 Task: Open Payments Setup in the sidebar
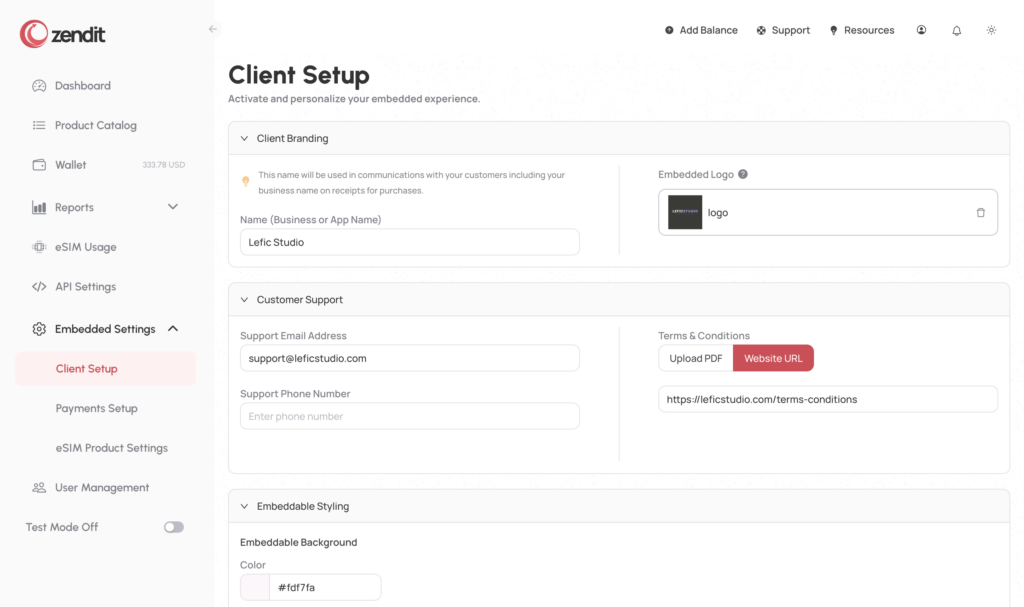[96, 408]
